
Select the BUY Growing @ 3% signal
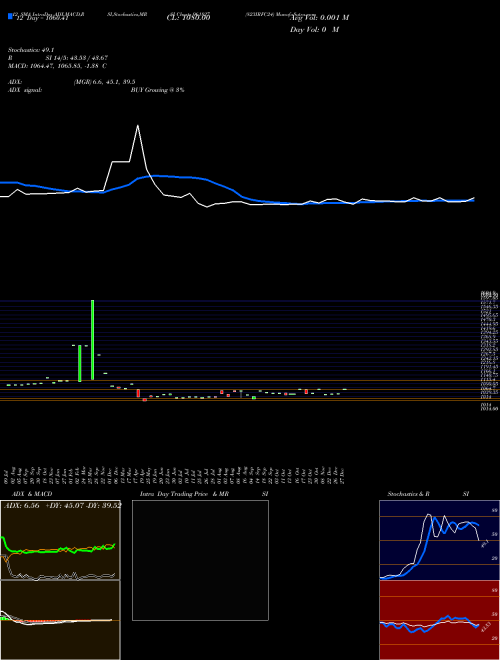coord(157,90)
